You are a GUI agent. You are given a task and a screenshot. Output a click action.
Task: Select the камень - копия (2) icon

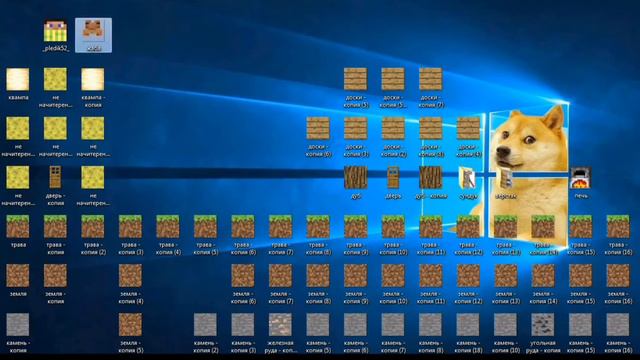coord(205,324)
